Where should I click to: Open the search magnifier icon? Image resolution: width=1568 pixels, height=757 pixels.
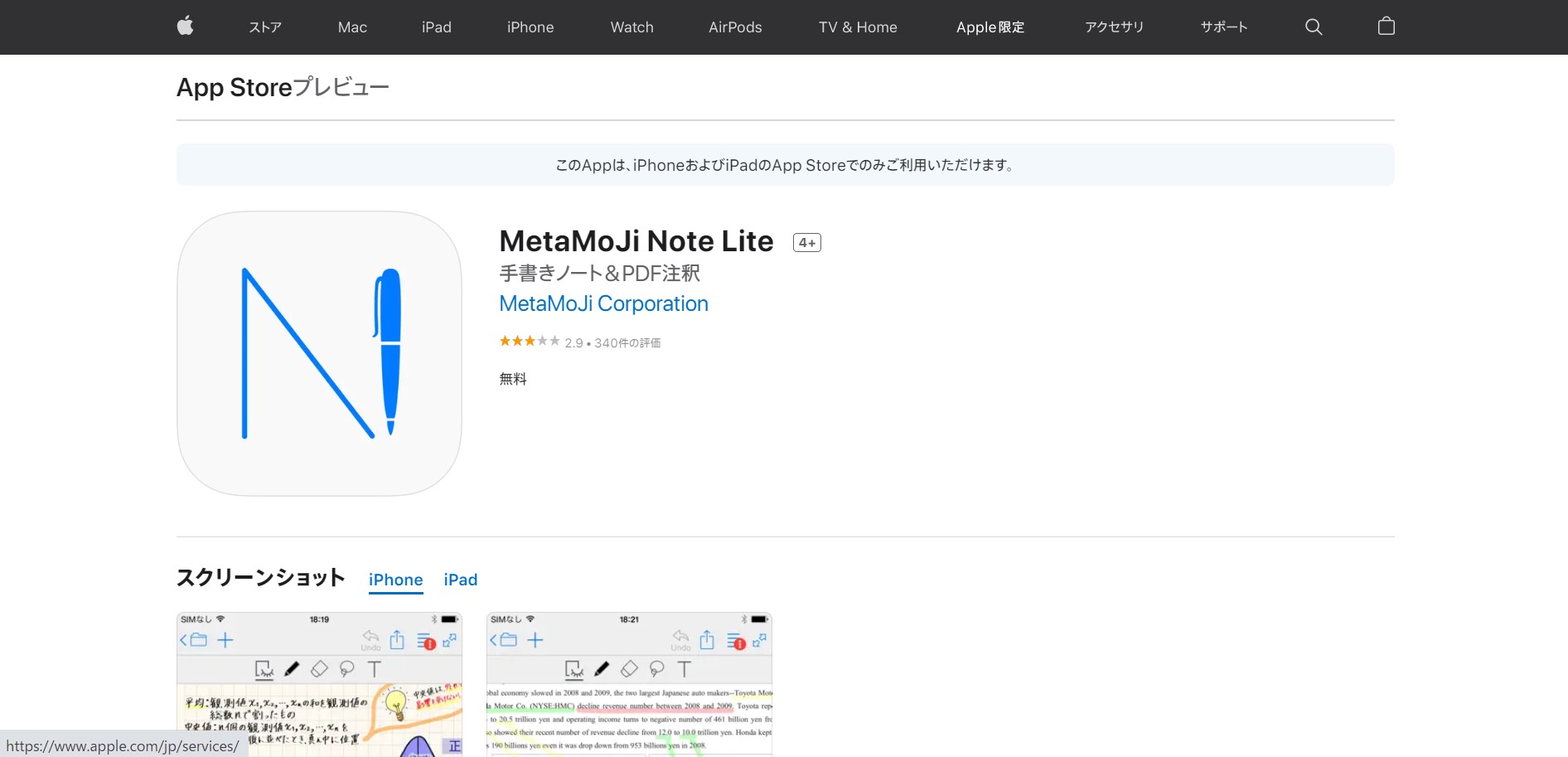pos(1313,27)
